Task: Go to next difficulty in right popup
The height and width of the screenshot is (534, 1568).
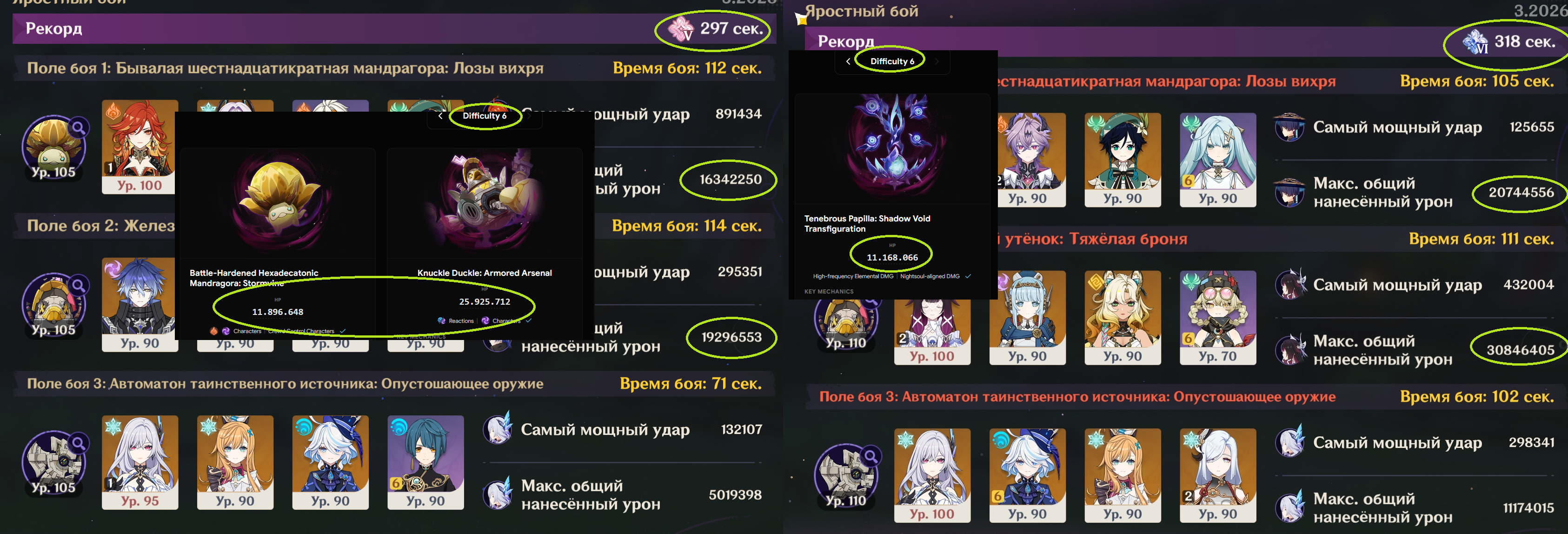Action: coord(937,61)
